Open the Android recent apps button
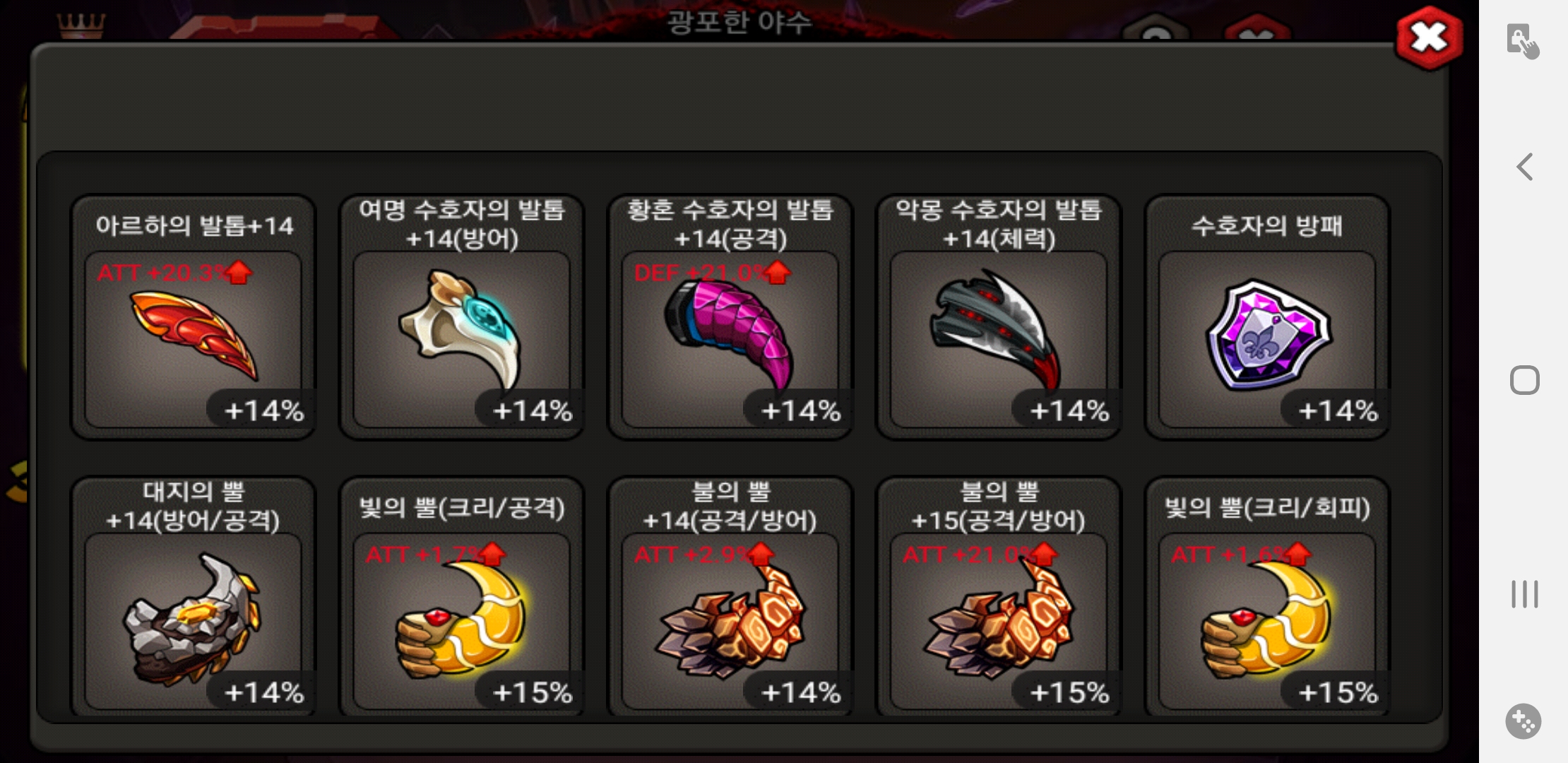The width and height of the screenshot is (1568, 763). click(x=1524, y=594)
